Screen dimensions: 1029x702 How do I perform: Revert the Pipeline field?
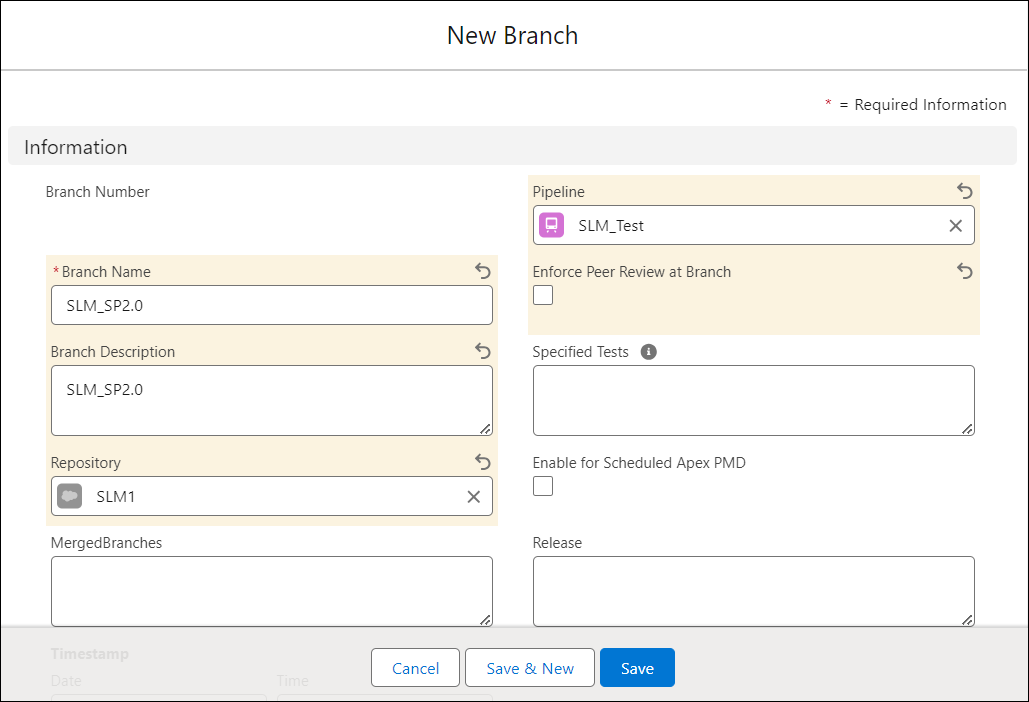coord(964,191)
